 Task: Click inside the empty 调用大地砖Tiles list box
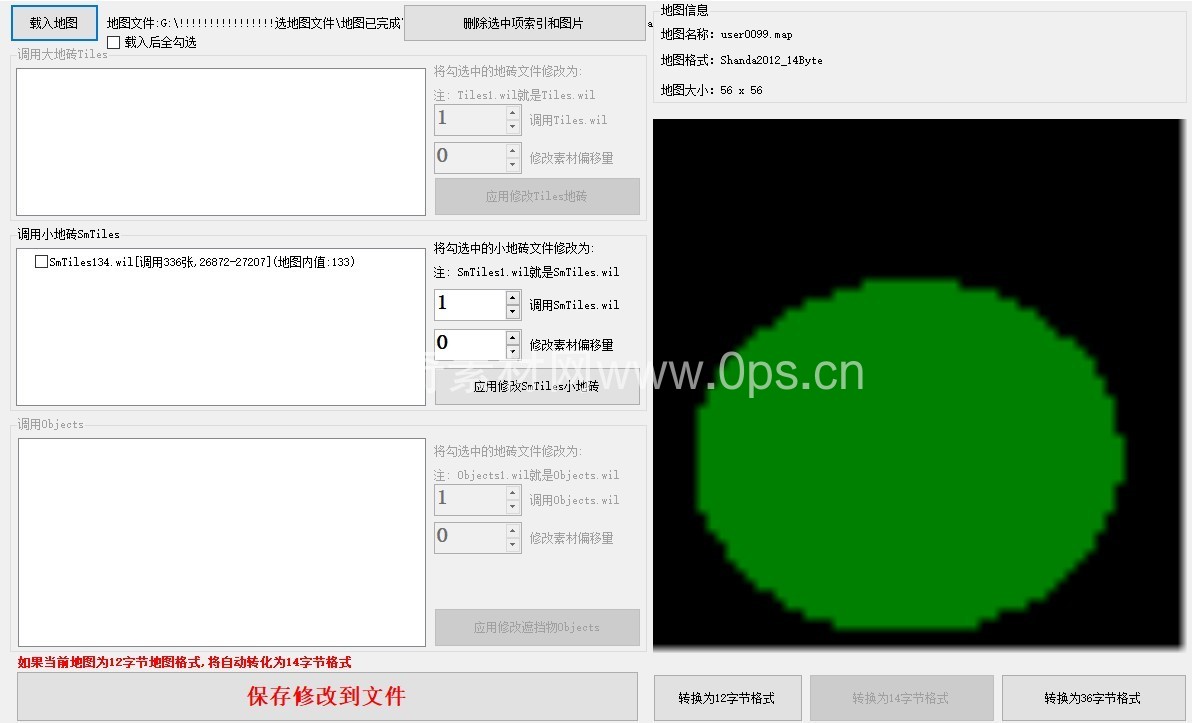[221, 139]
